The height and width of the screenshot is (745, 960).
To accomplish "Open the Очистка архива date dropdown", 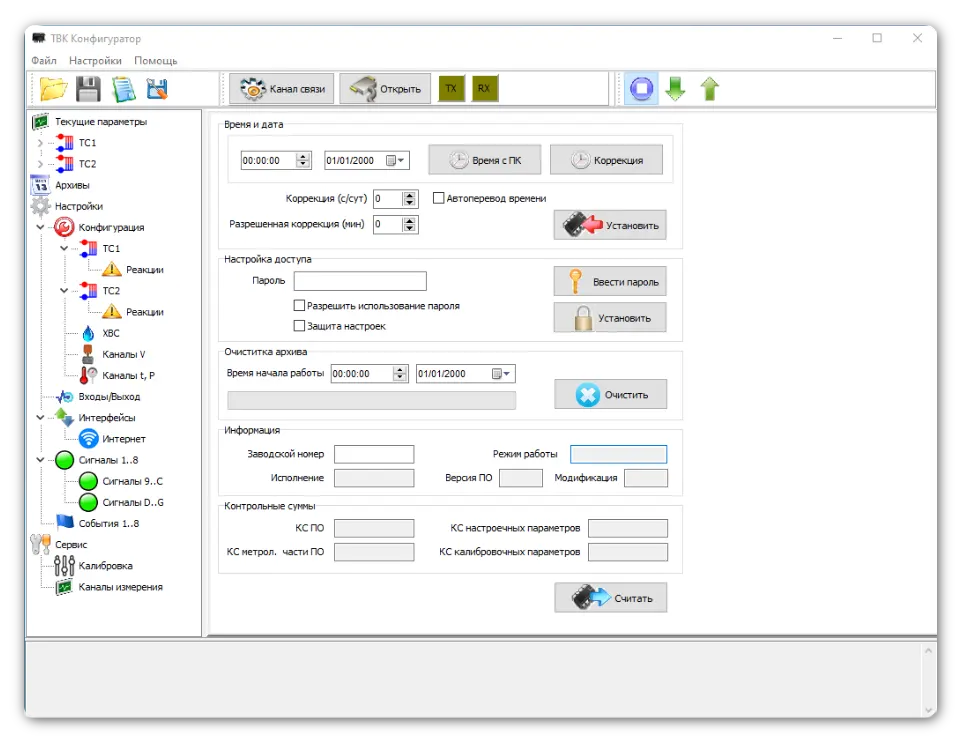I will point(505,374).
